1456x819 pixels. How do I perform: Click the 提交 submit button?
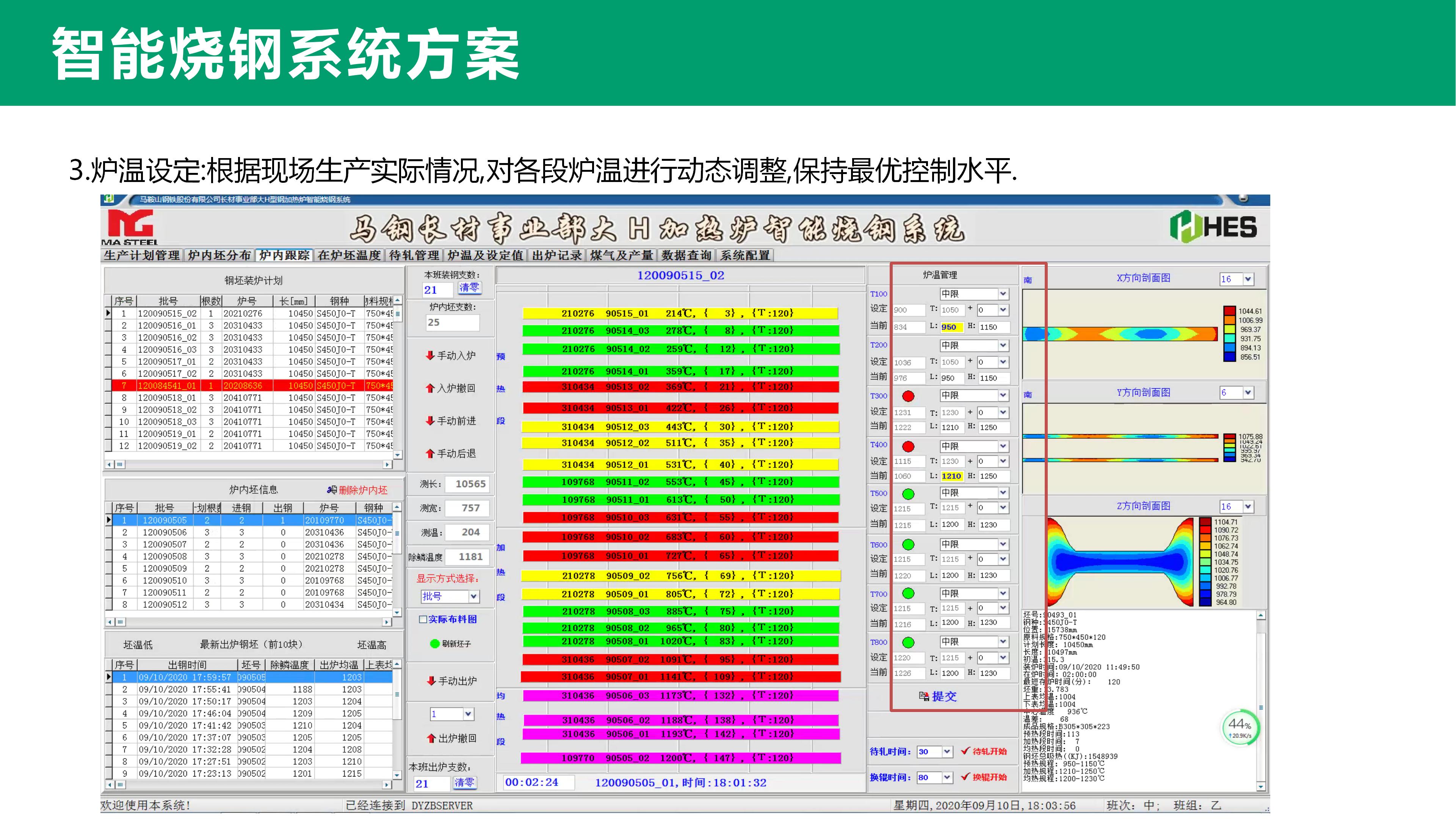[x=938, y=697]
